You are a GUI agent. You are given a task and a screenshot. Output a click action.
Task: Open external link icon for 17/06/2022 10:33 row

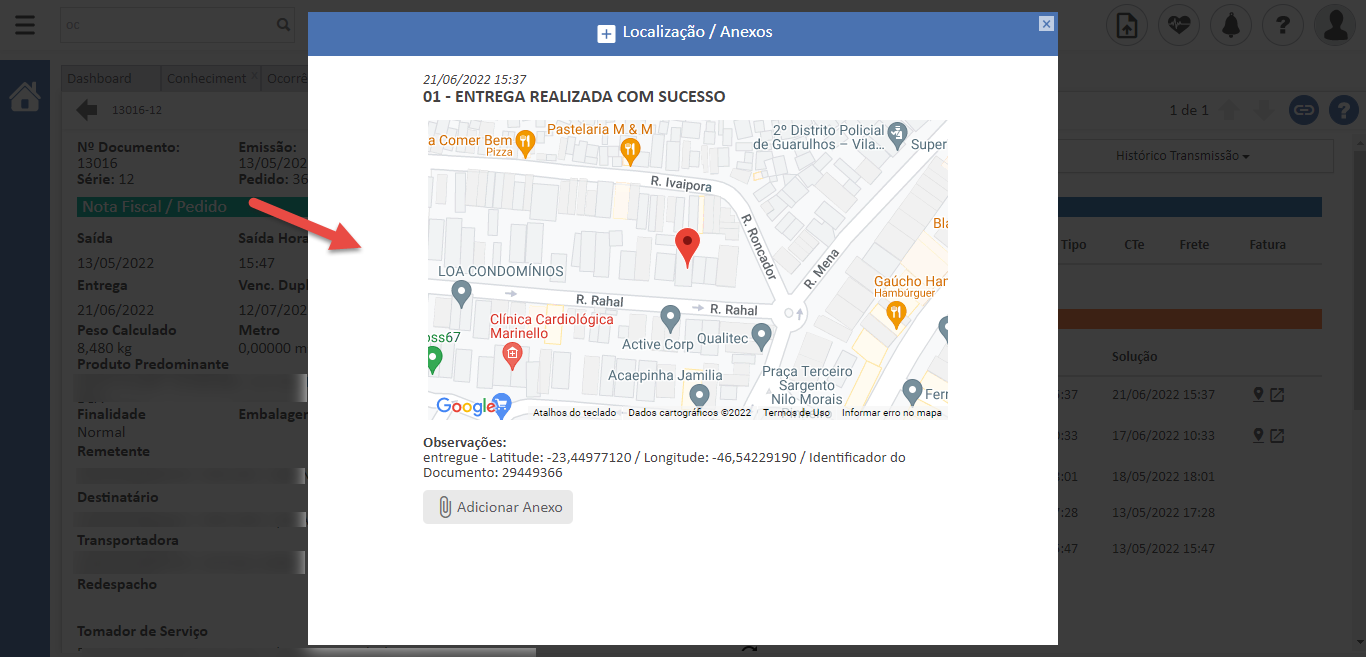coord(1277,436)
